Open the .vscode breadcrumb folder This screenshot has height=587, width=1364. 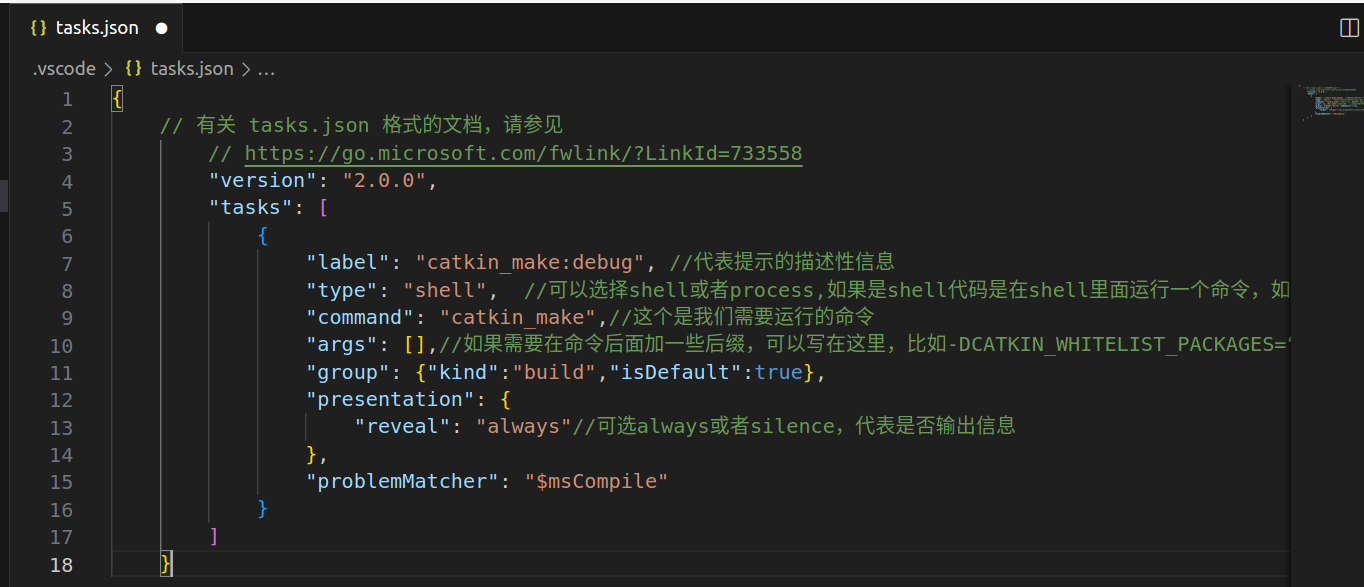(64, 69)
